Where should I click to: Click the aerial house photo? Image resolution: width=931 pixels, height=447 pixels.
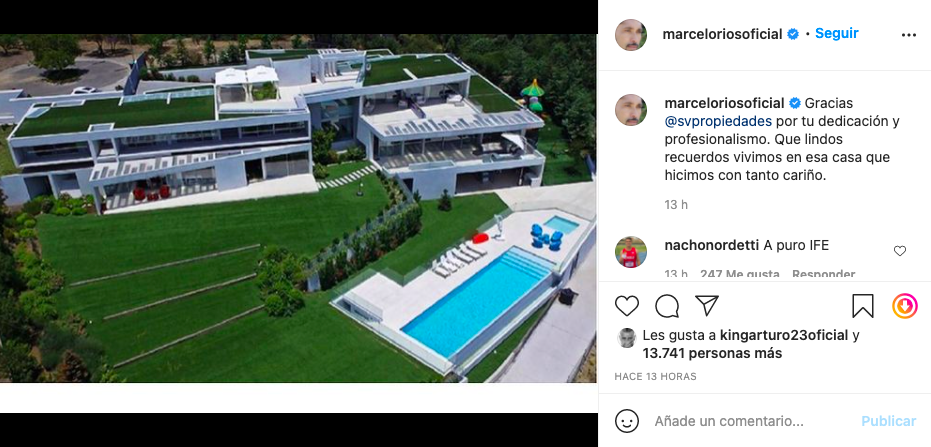tap(298, 208)
